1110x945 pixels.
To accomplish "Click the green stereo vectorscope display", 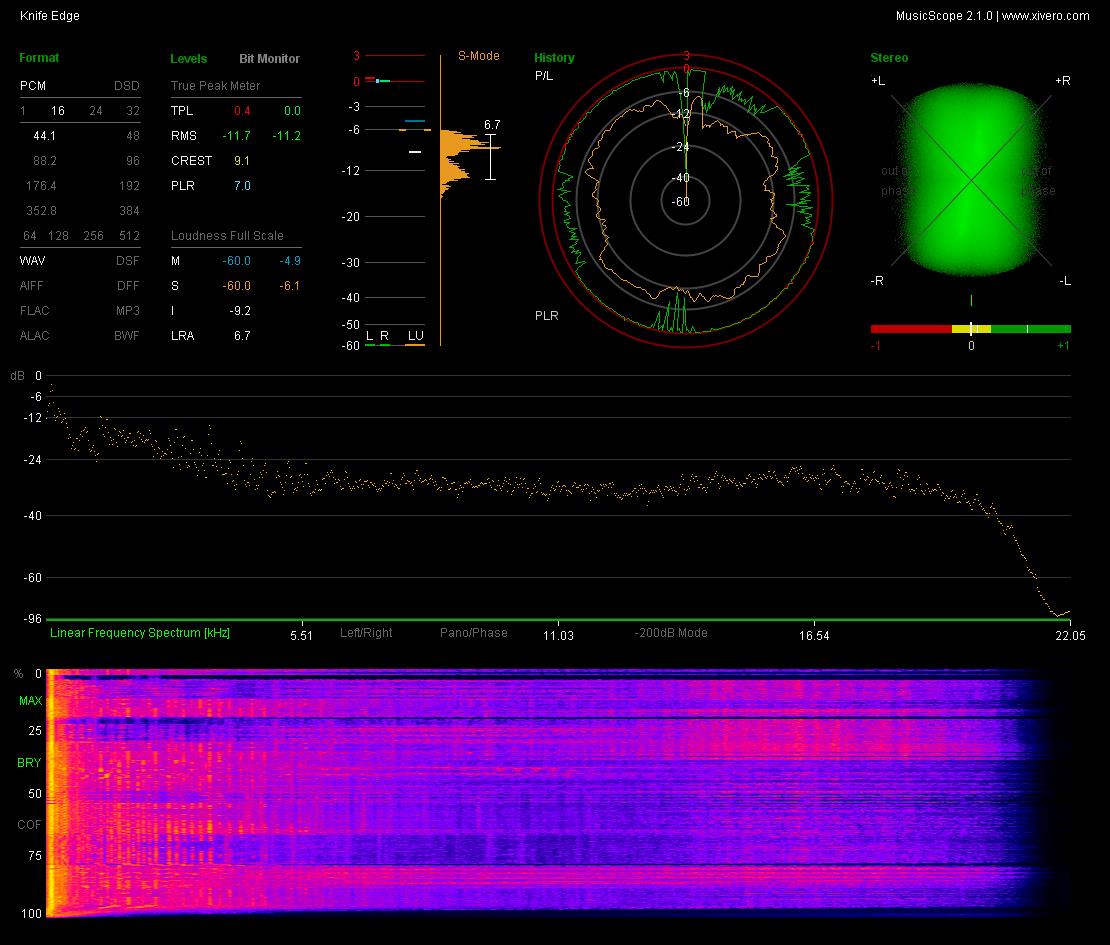I will pyautogui.click(x=971, y=180).
